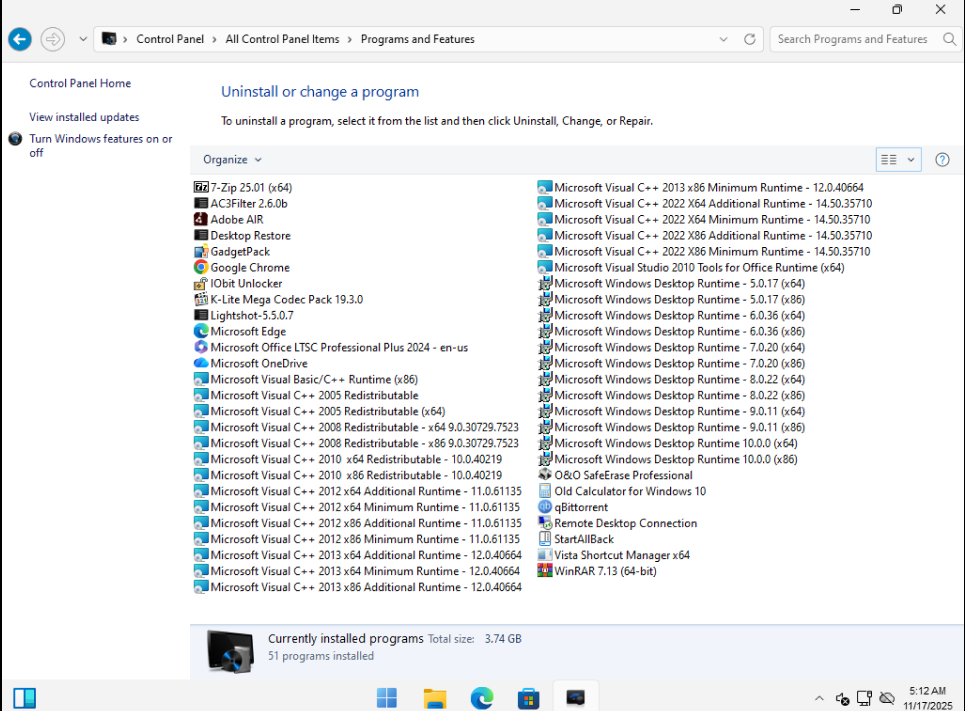Screen dimensions: 965x711
Task: Click the O&O SafeErase Professional icon
Action: [x=545, y=475]
